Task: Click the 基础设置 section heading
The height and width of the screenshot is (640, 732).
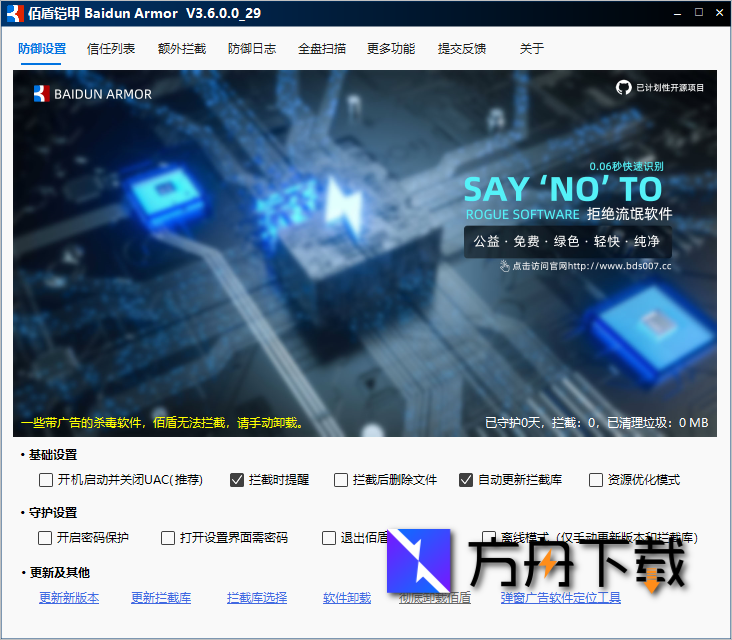Action: [53, 455]
